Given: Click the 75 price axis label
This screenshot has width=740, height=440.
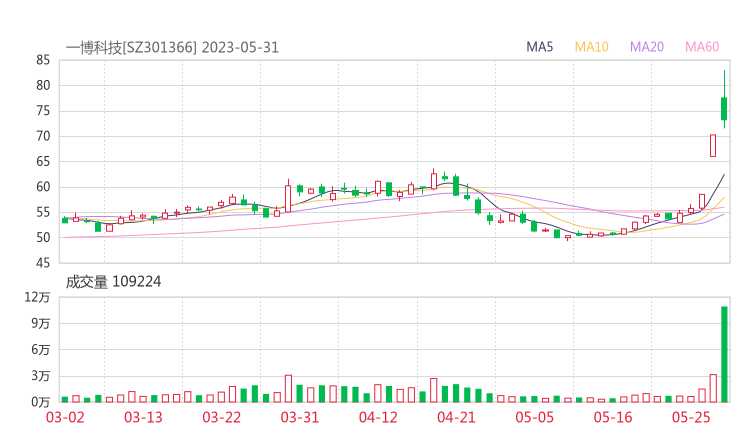Looking at the screenshot, I should pyautogui.click(x=43, y=111).
